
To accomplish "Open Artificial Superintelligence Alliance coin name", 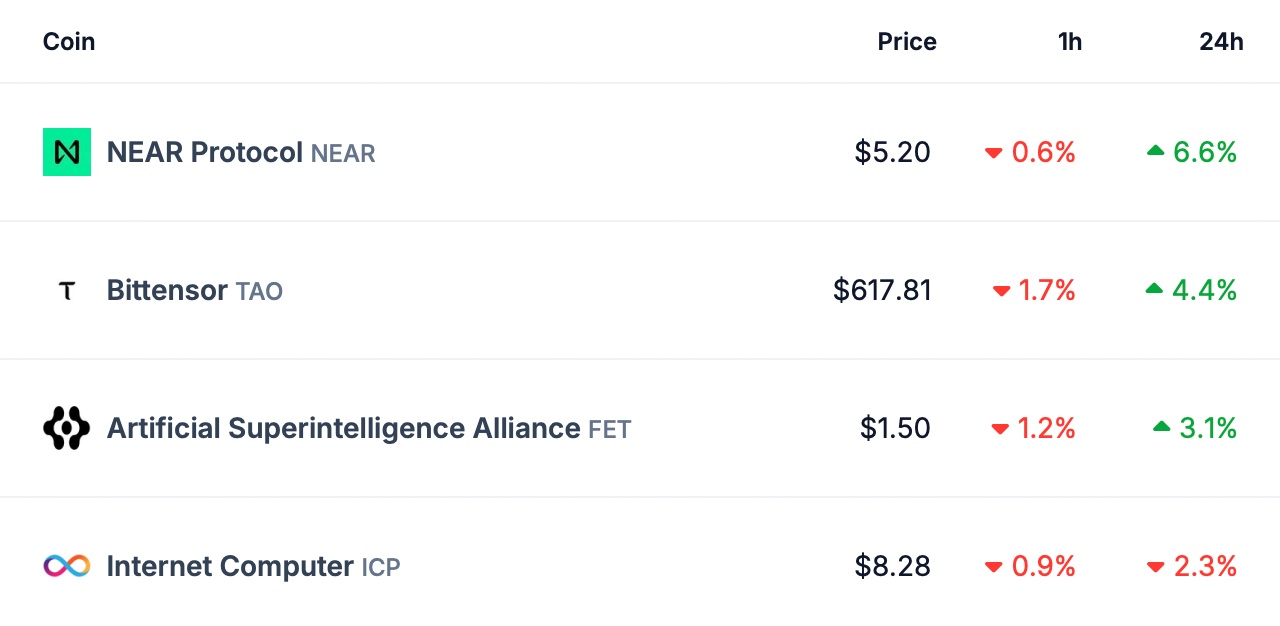I will tap(343, 428).
